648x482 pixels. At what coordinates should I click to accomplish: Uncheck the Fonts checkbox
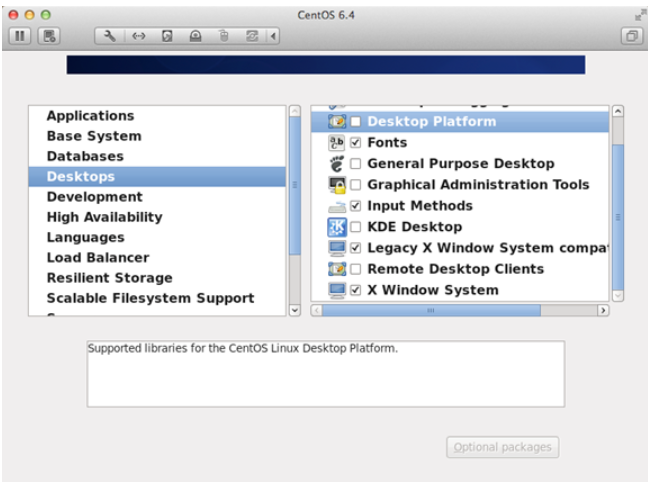click(355, 143)
